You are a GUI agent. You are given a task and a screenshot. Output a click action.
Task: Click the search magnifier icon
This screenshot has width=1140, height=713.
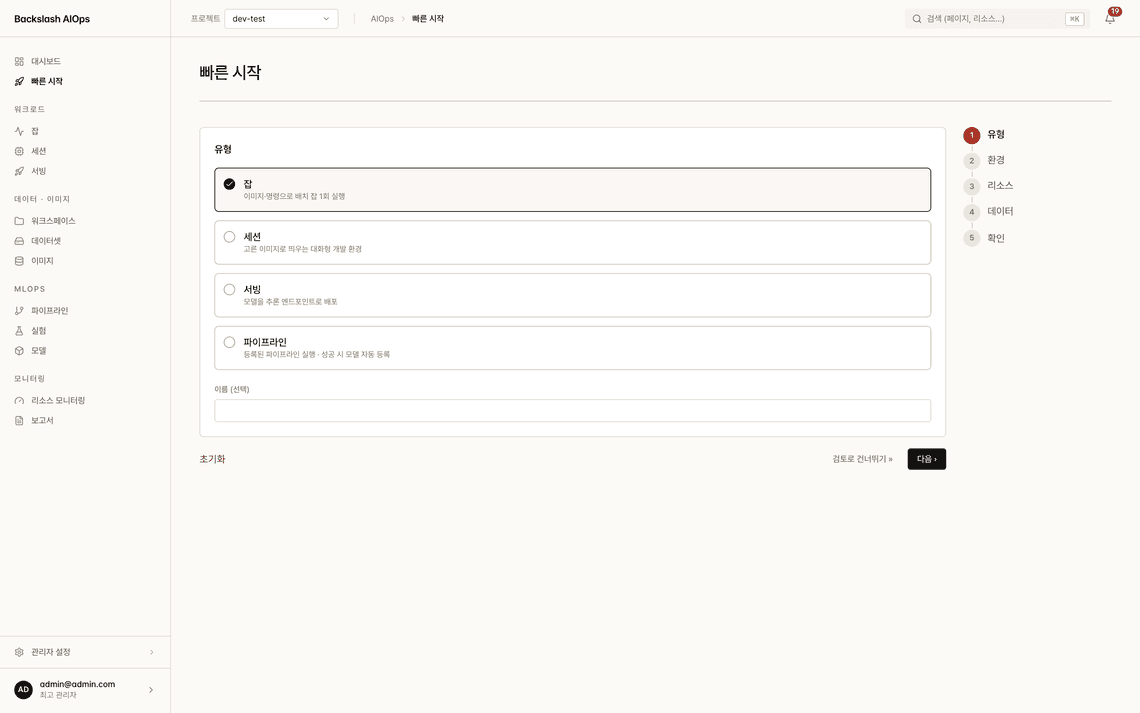pos(917,19)
